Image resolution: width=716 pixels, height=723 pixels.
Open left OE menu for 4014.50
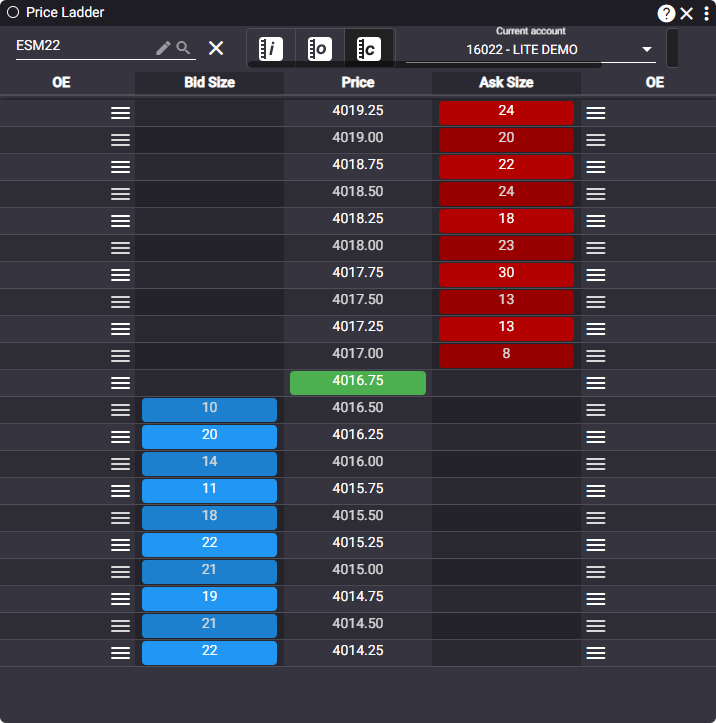click(120, 626)
